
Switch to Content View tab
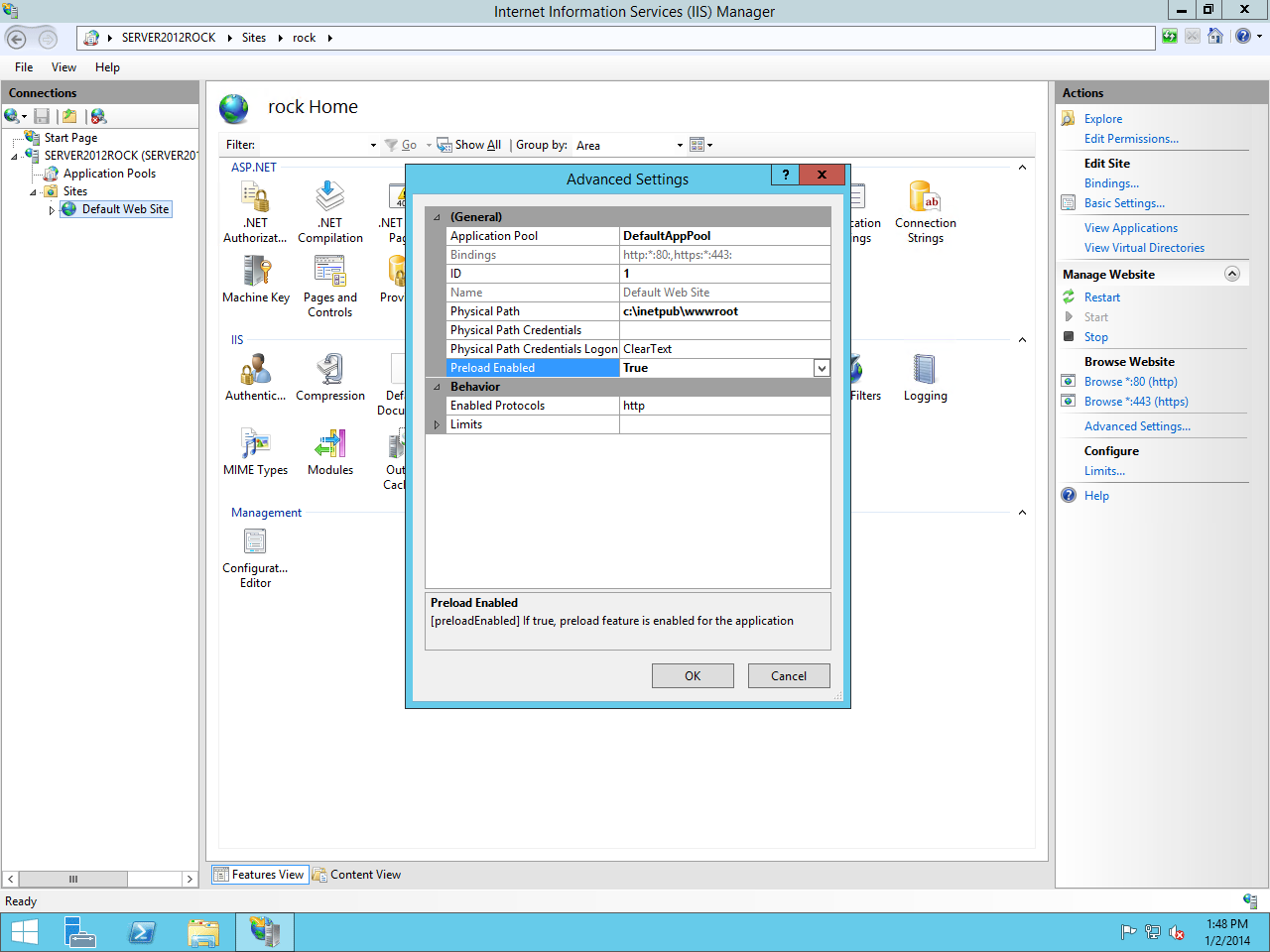pos(357,875)
